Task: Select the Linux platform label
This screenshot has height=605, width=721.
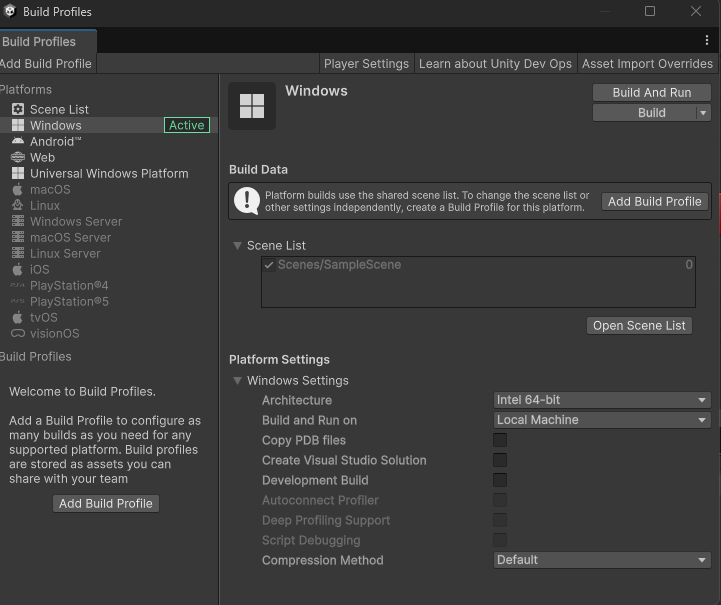Action: click(x=45, y=205)
